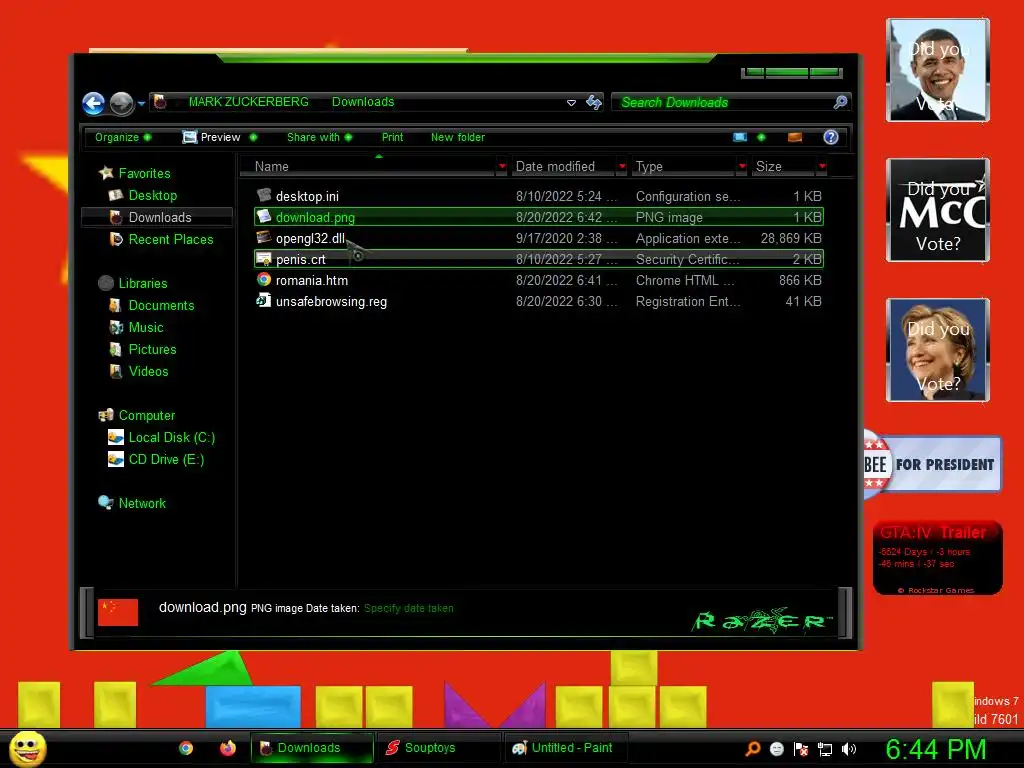Click Print in the toolbar
The image size is (1024, 768).
coord(392,137)
